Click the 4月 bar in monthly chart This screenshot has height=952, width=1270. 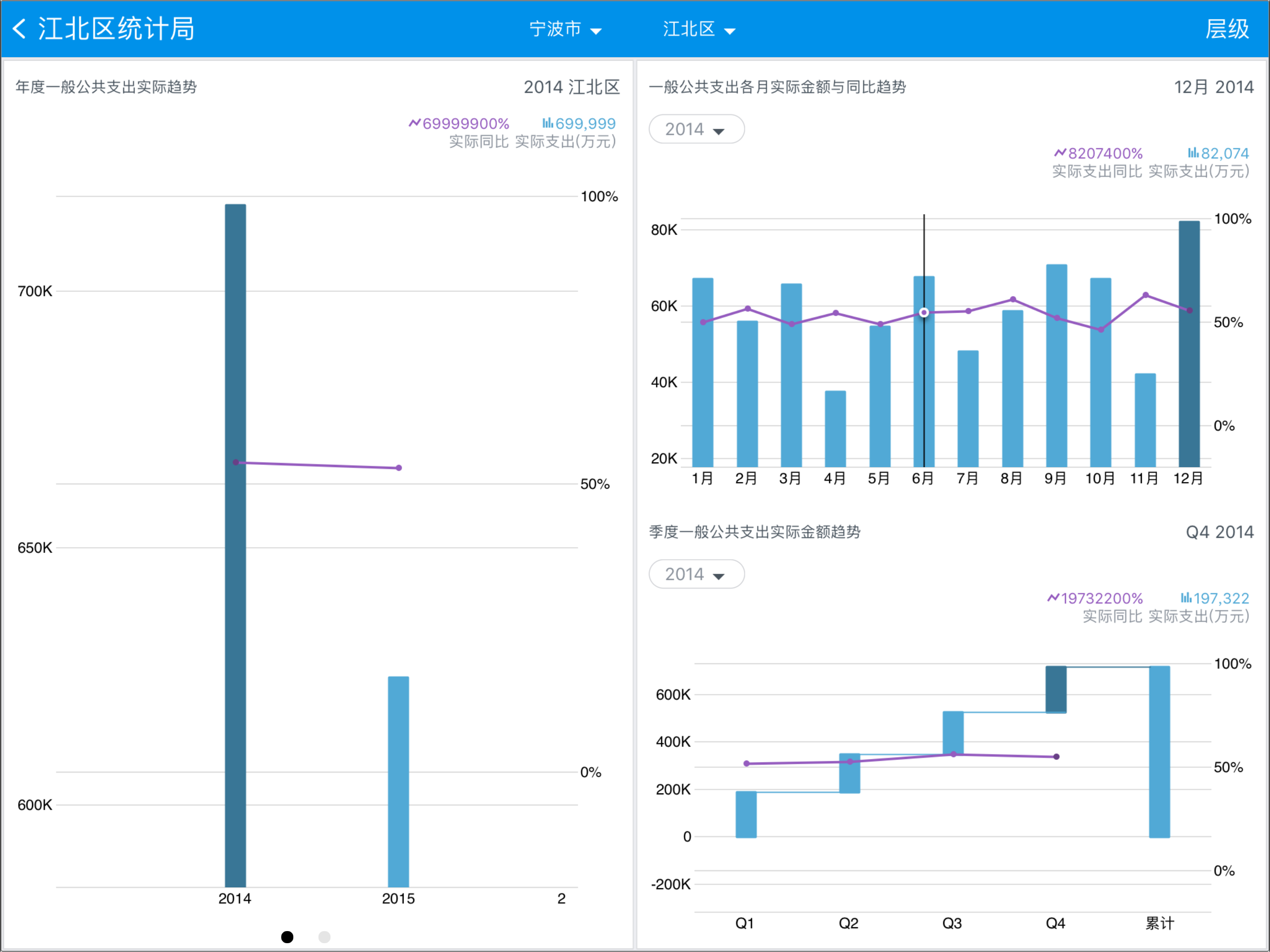pyautogui.click(x=835, y=428)
